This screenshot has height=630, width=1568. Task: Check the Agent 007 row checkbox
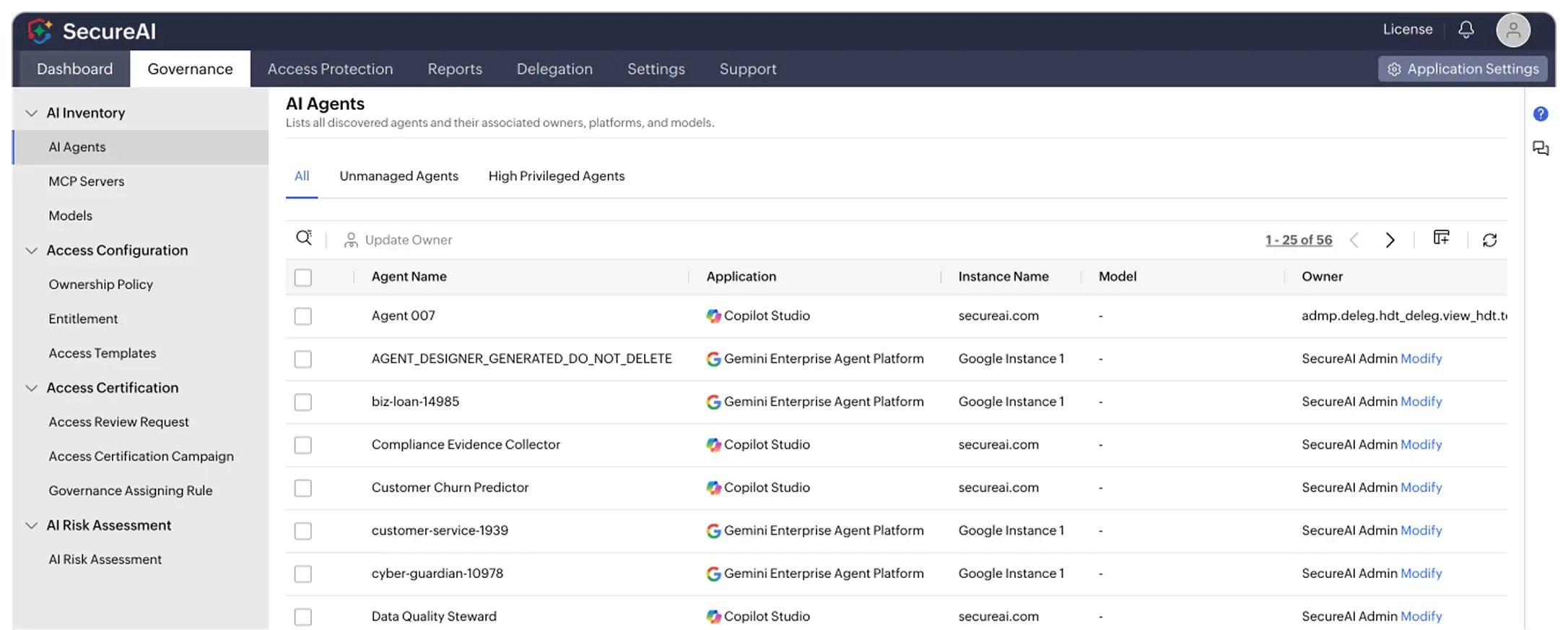(303, 316)
